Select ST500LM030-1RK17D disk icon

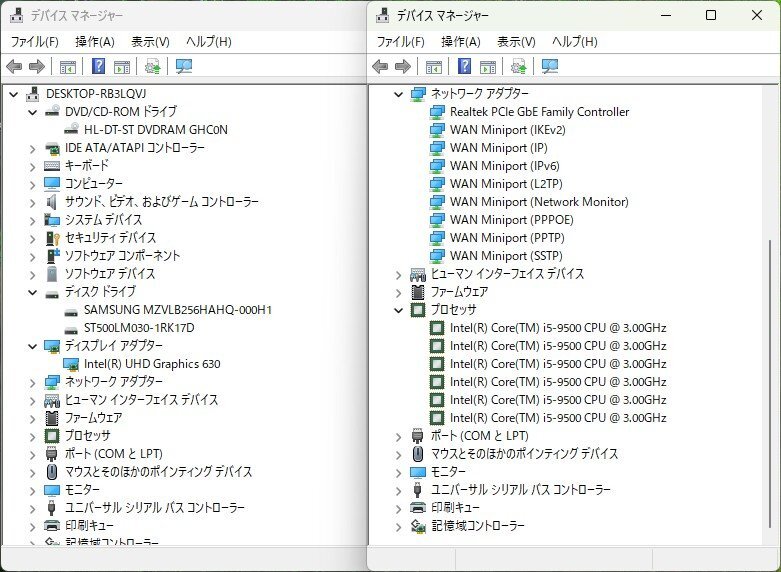click(x=72, y=329)
